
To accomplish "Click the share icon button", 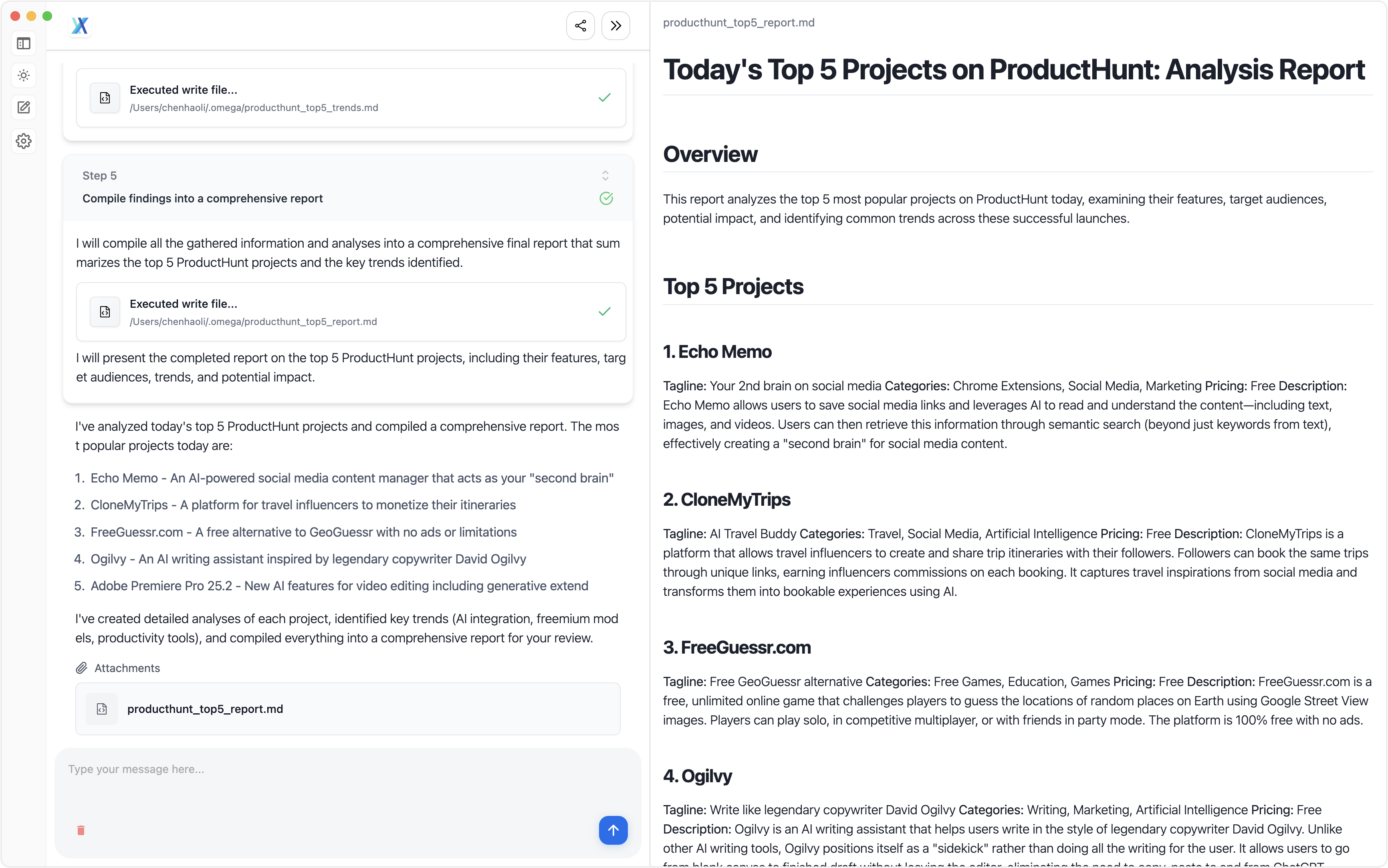I will click(x=580, y=26).
